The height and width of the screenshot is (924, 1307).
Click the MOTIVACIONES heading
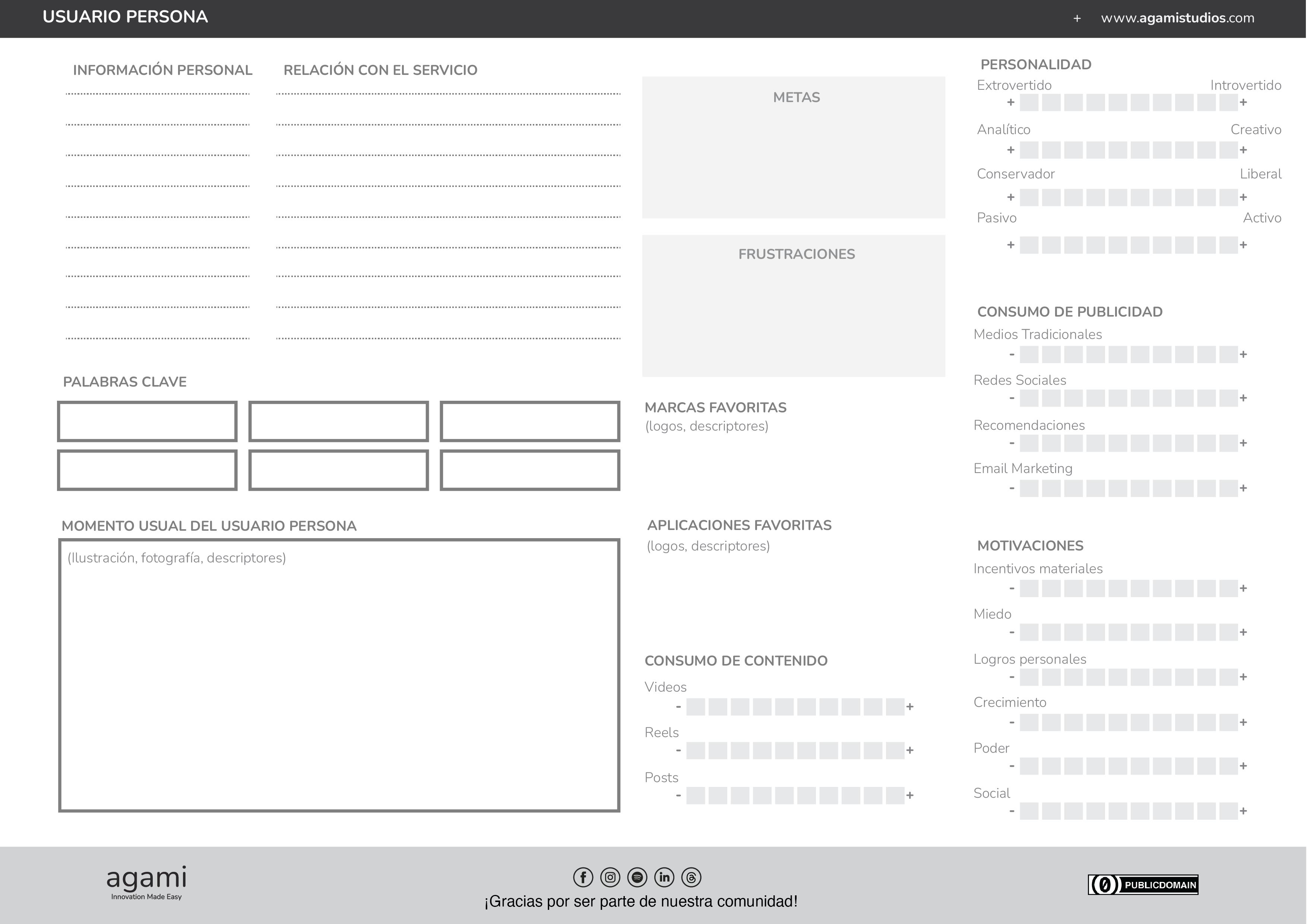pyautogui.click(x=1030, y=546)
